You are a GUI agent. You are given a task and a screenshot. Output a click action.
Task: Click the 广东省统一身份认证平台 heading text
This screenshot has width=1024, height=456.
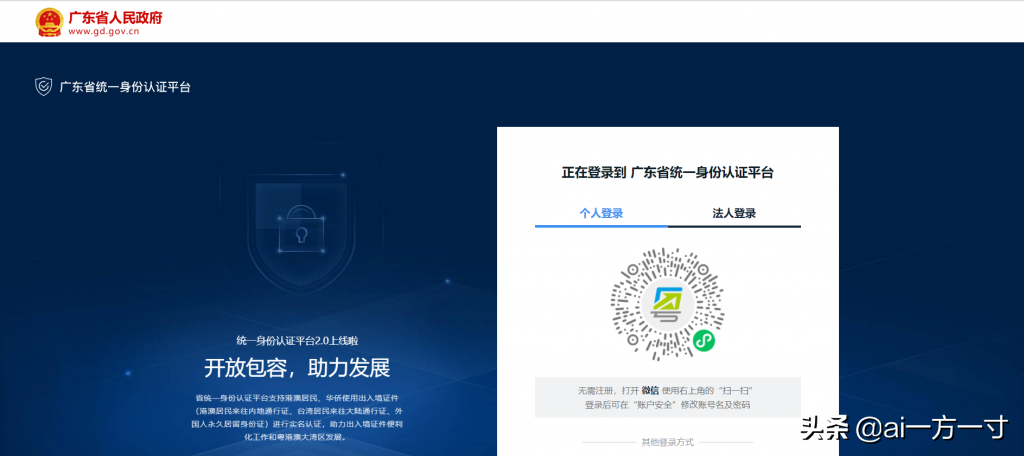125,87
